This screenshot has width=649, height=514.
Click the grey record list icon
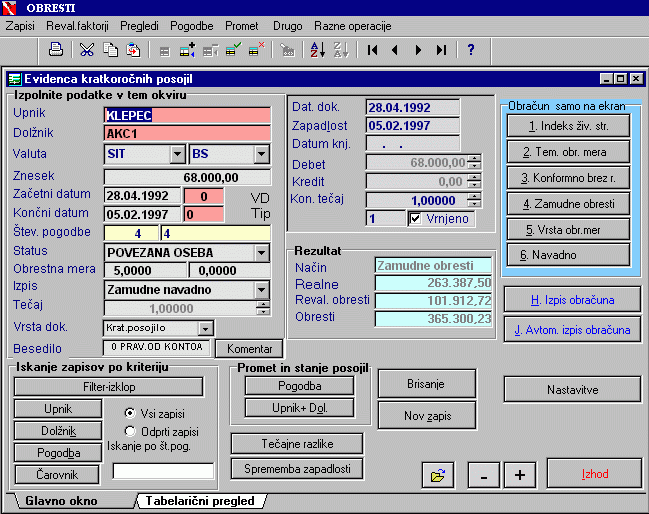(x=164, y=51)
